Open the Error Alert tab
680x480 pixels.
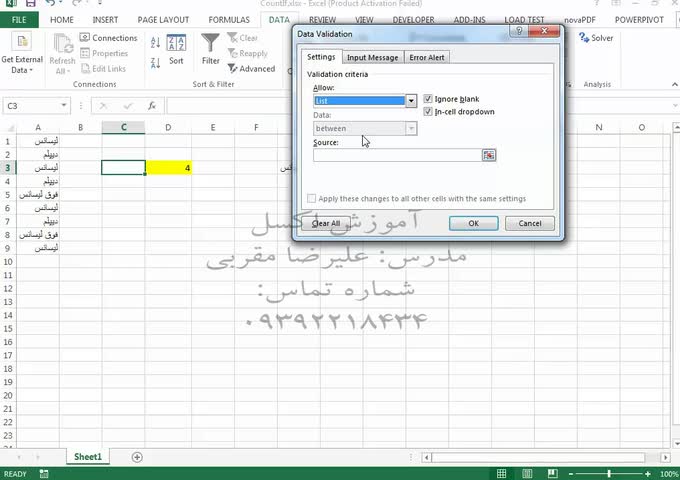427,57
